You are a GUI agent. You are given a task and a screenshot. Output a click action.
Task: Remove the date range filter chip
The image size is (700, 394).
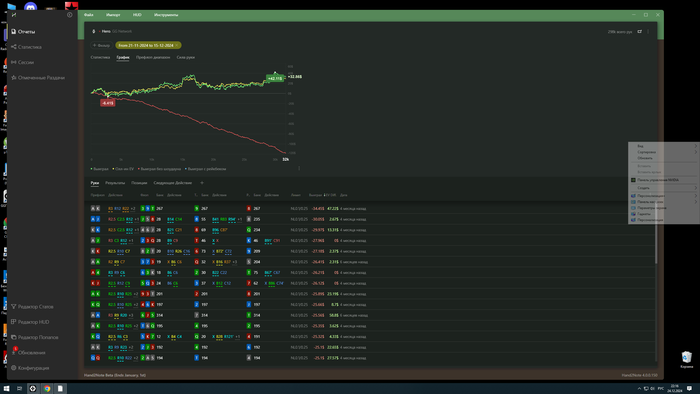177,46
